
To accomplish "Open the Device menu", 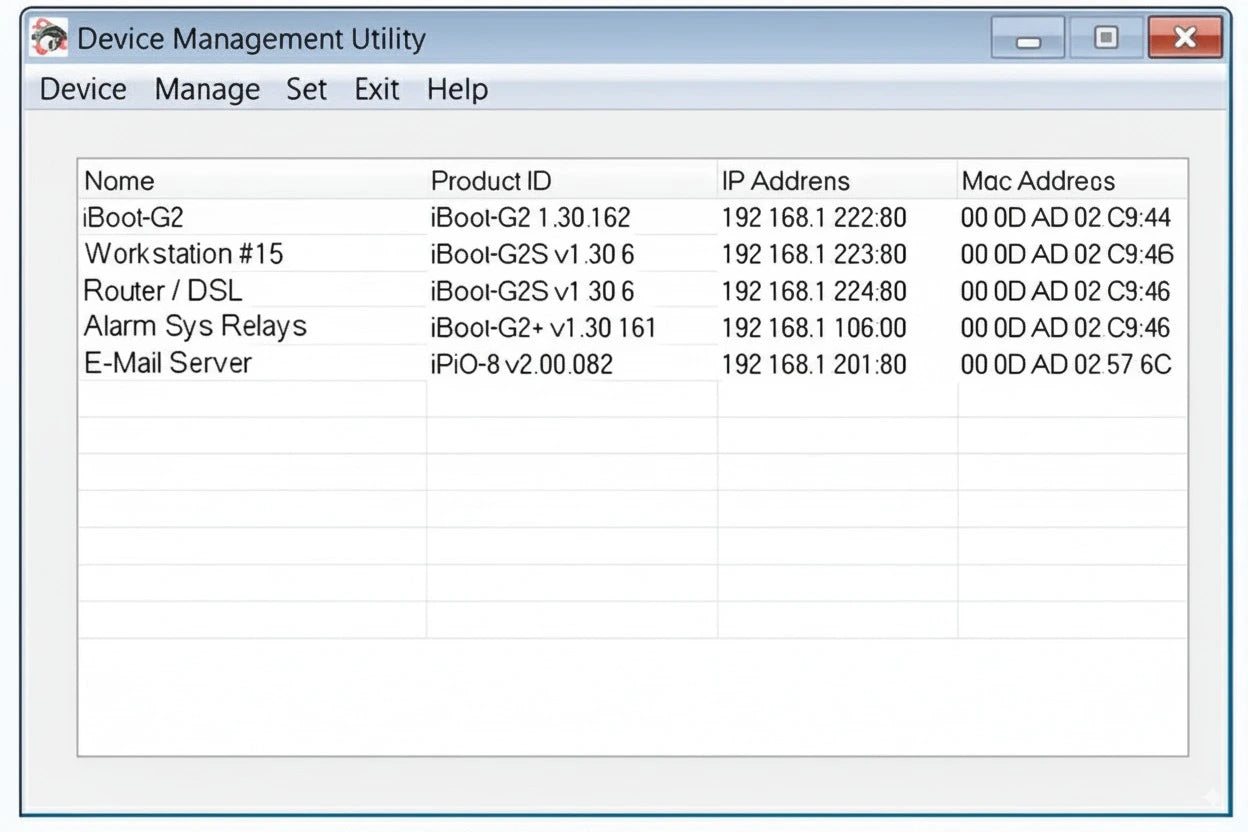I will pos(82,89).
